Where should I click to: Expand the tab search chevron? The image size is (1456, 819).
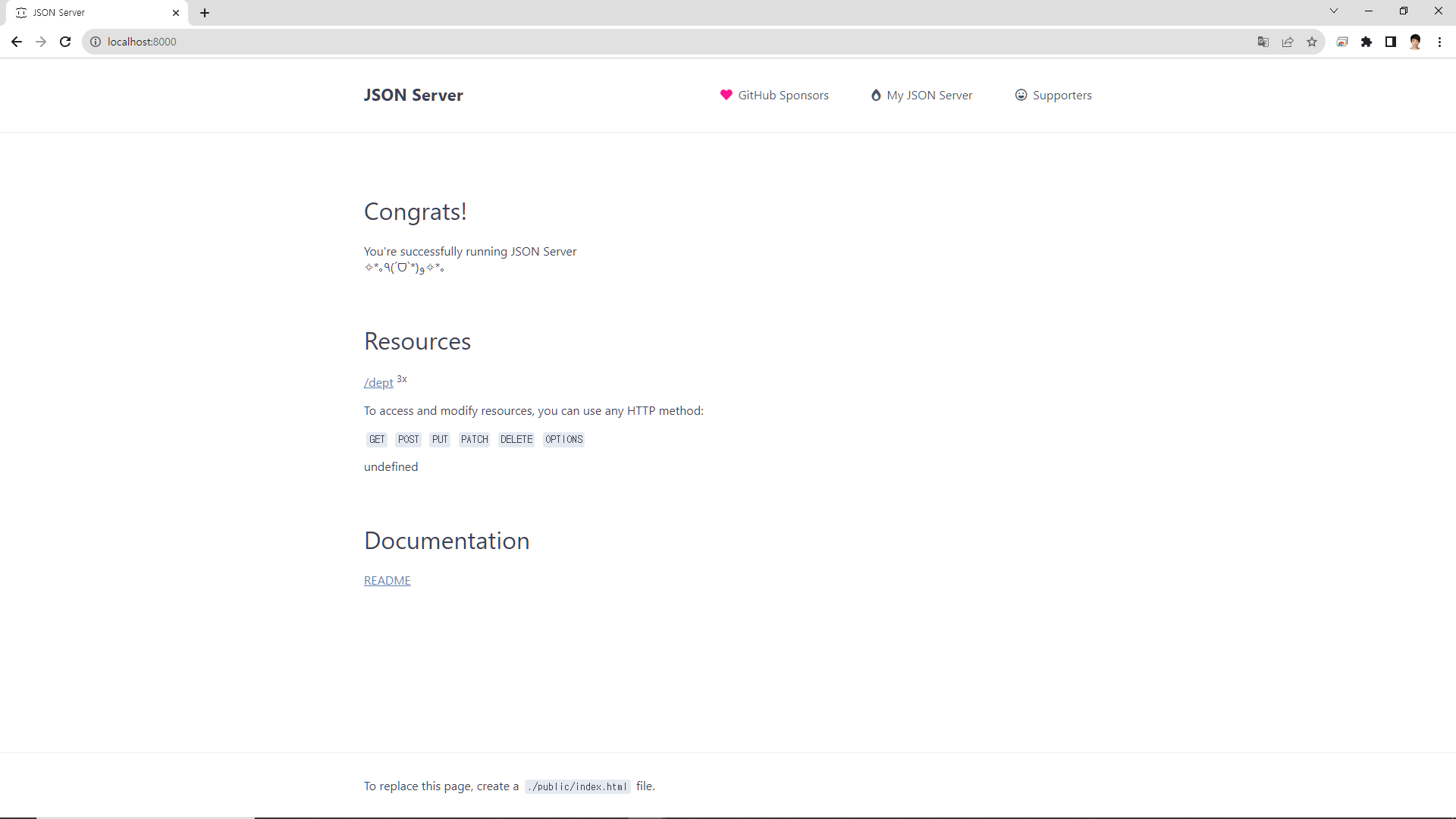click(x=1334, y=11)
